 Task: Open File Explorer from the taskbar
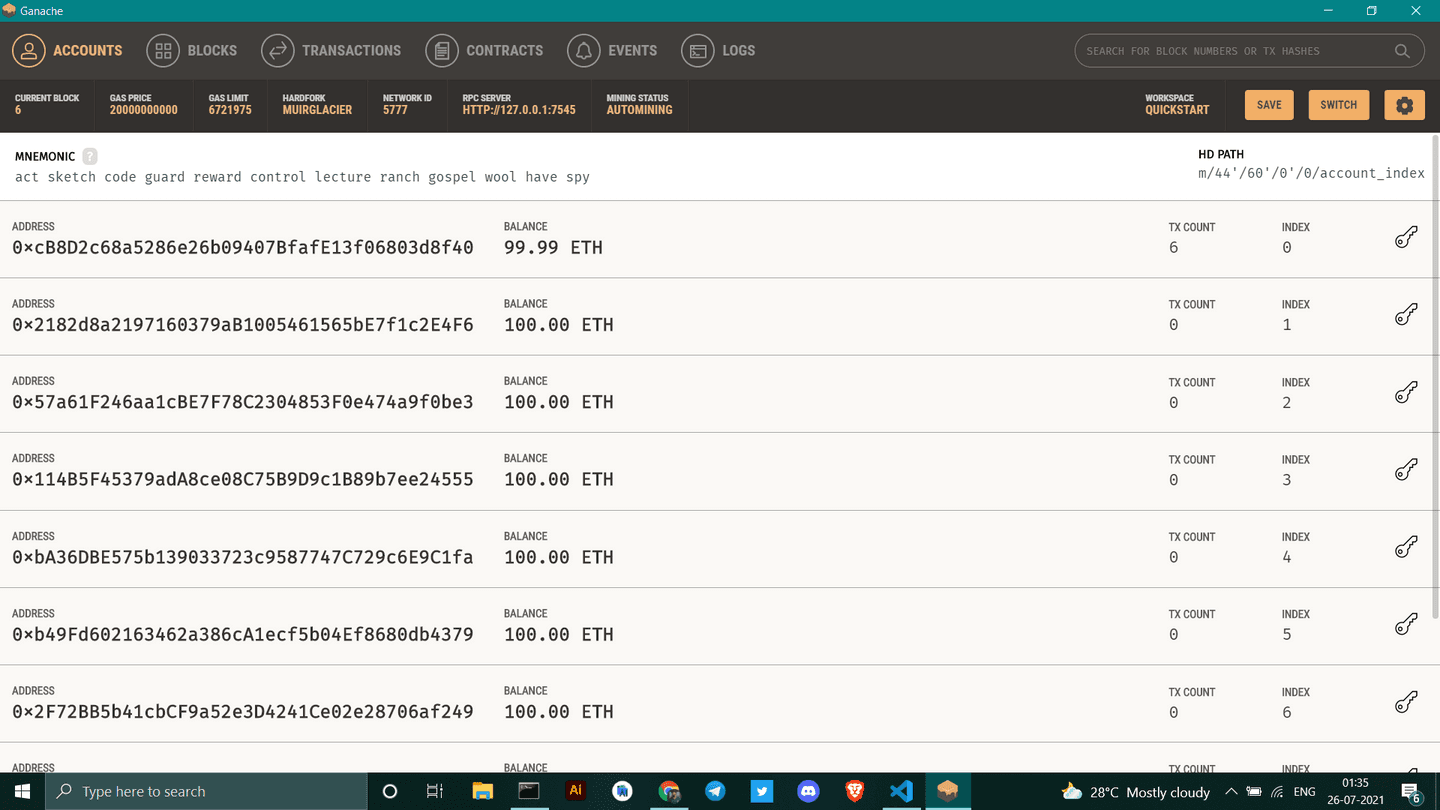click(x=482, y=791)
